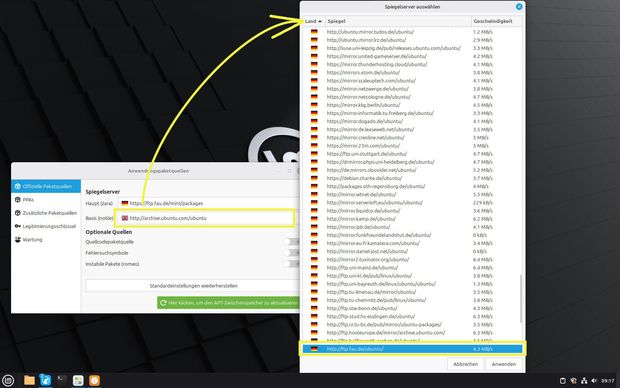620x388 pixels.
Task: Open the Legitimierungsschlüssel section
Action: click(46, 226)
